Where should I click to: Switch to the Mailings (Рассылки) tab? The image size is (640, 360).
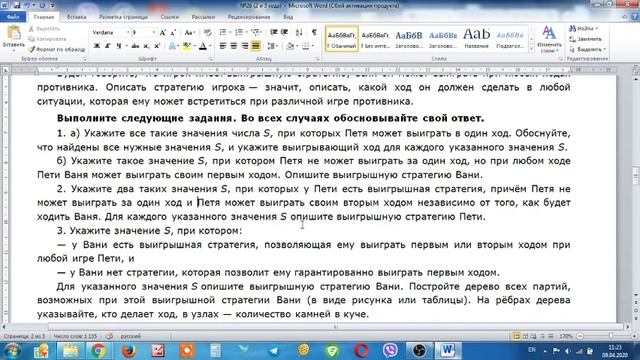click(203, 17)
